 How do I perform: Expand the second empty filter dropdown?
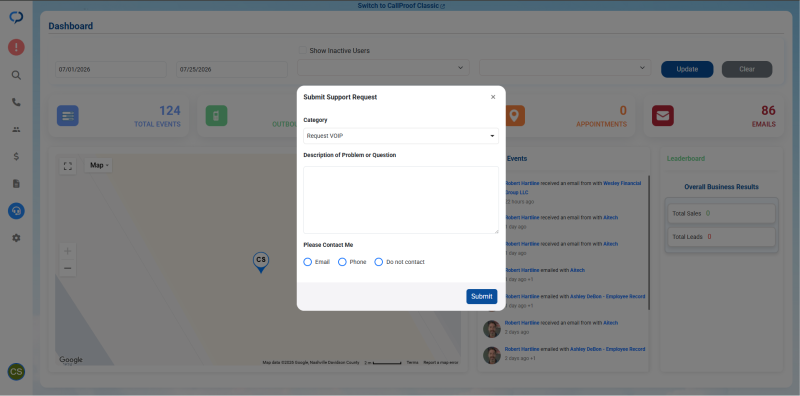tap(565, 67)
